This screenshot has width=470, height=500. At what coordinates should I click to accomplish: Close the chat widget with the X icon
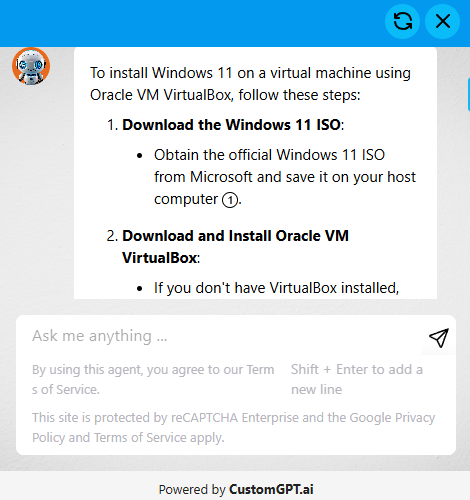click(x=443, y=21)
